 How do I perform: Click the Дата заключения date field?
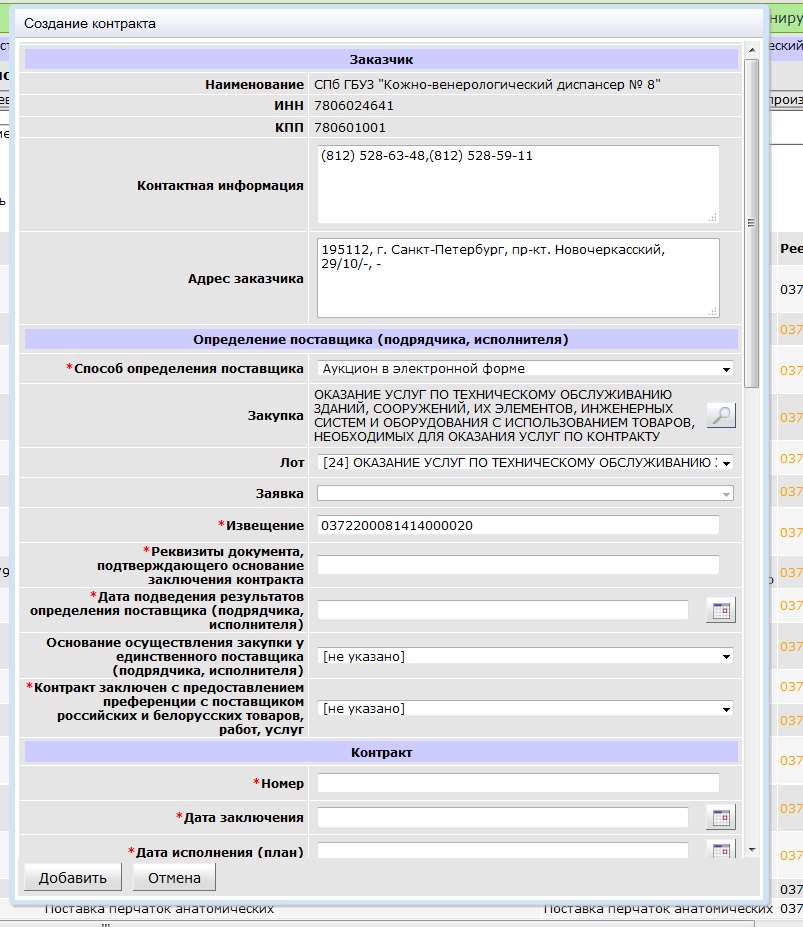[x=503, y=818]
